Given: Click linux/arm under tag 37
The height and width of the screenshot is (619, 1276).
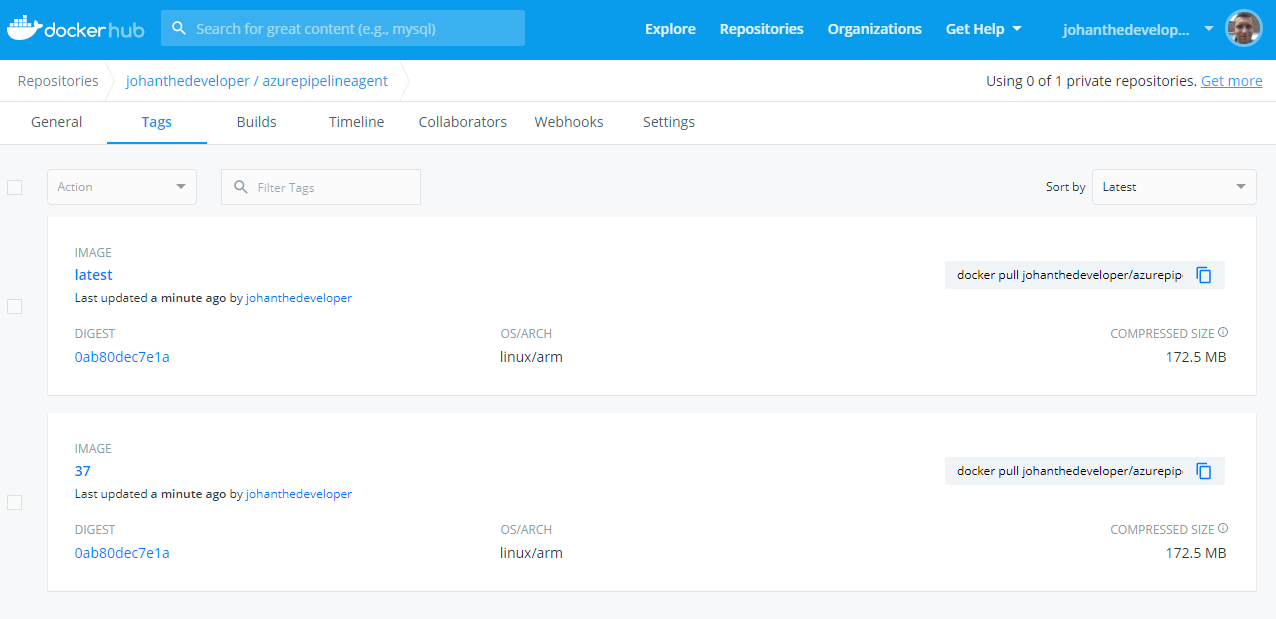Looking at the screenshot, I should [x=531, y=553].
